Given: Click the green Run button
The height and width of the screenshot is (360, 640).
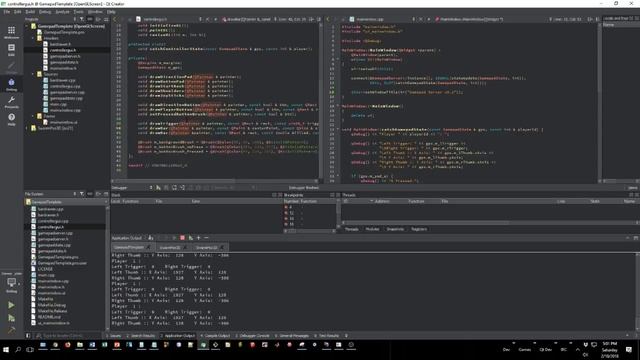Looking at the screenshot, I should point(11,305).
